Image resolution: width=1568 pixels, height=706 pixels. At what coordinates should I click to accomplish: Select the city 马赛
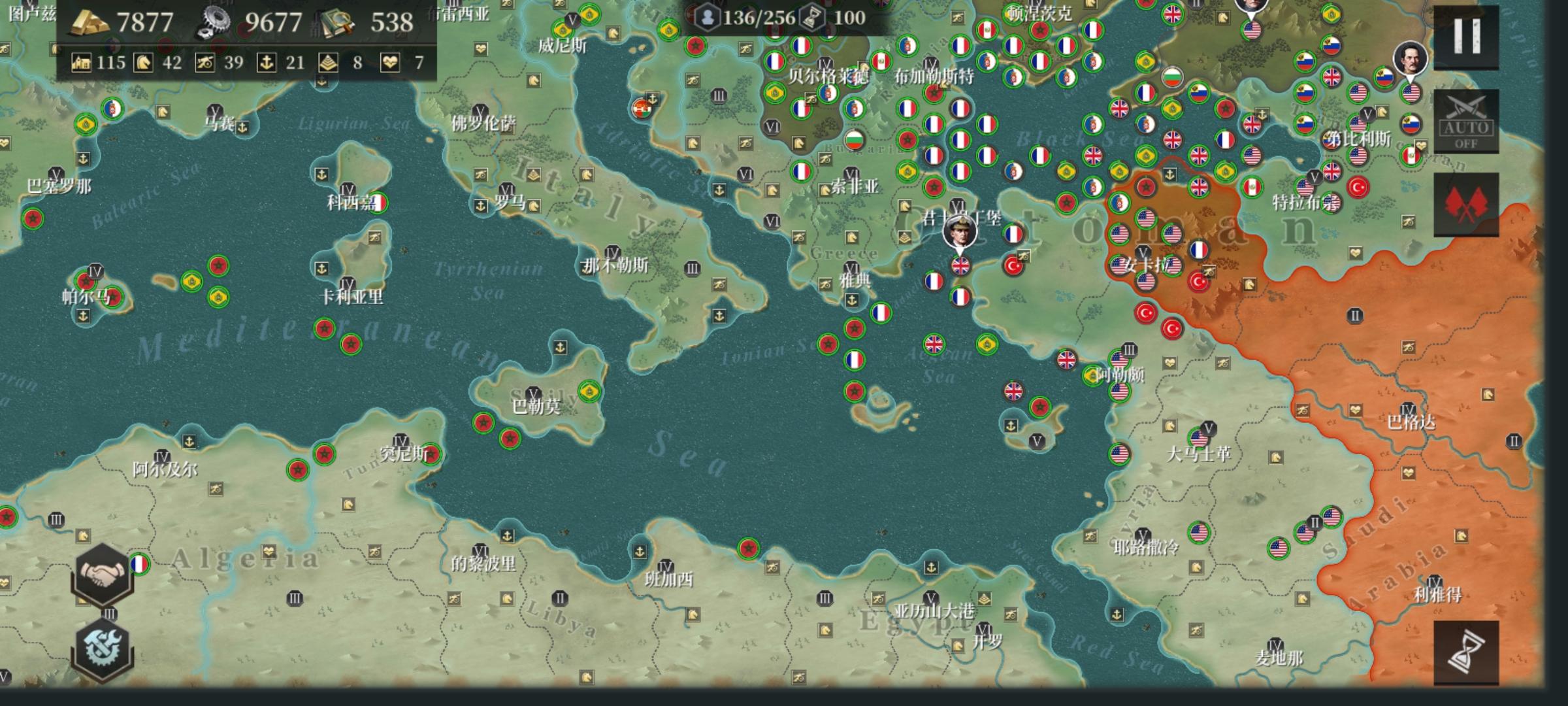(x=220, y=122)
